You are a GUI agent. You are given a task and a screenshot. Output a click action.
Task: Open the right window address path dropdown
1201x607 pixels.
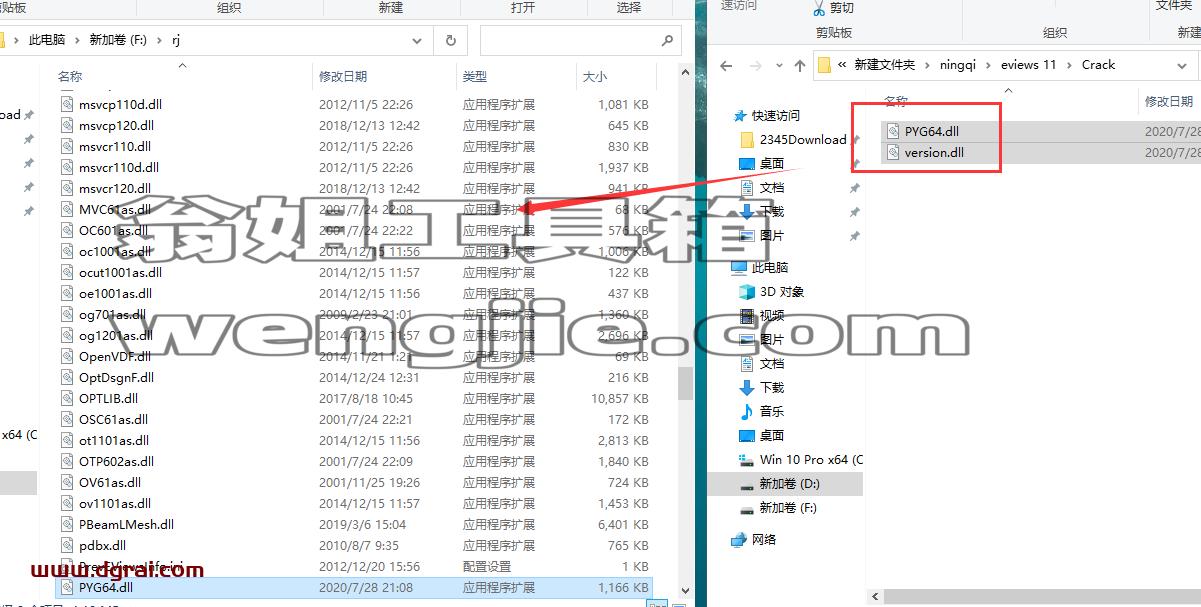[1181, 65]
